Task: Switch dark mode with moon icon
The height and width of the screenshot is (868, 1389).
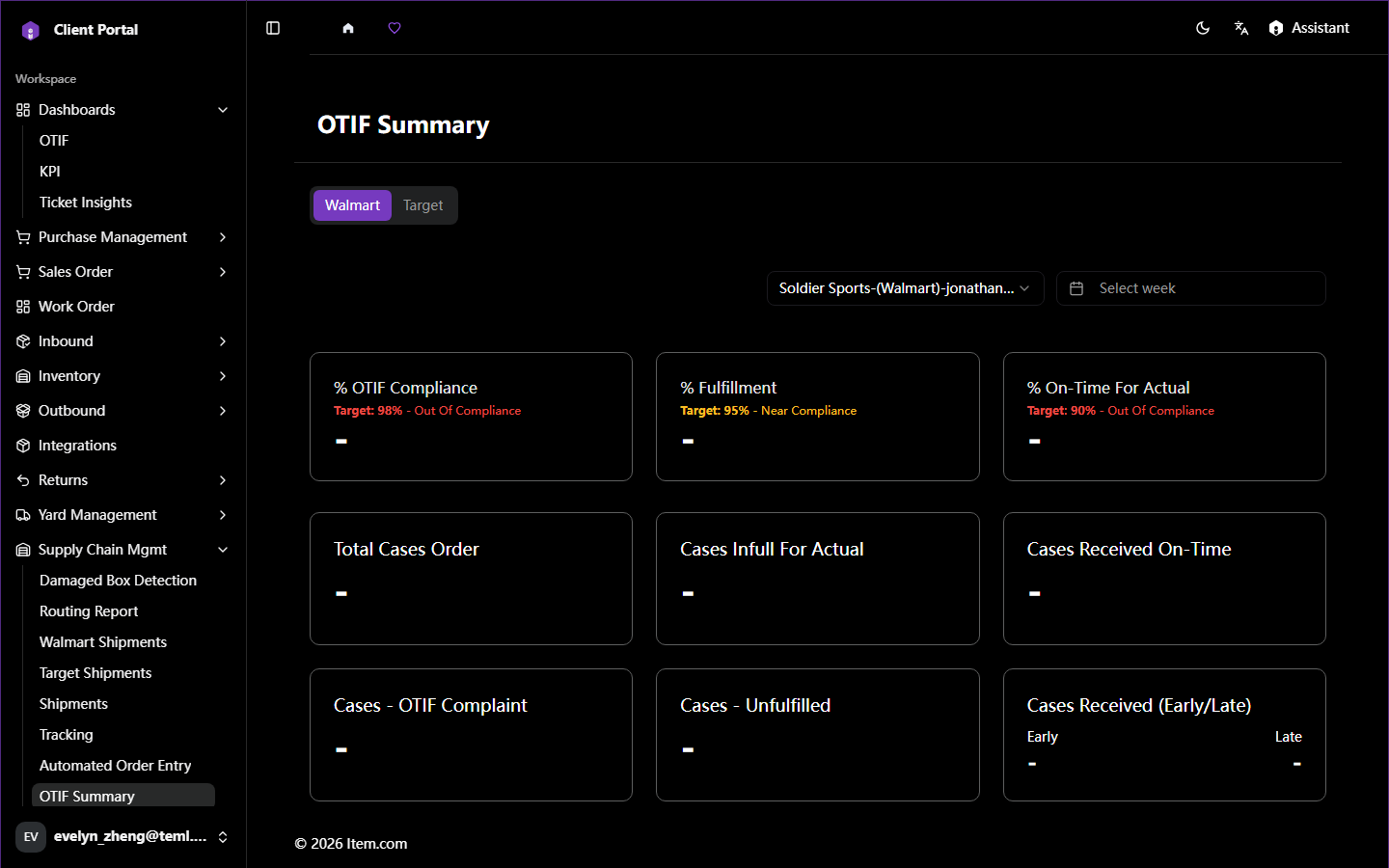Action: pyautogui.click(x=1203, y=28)
